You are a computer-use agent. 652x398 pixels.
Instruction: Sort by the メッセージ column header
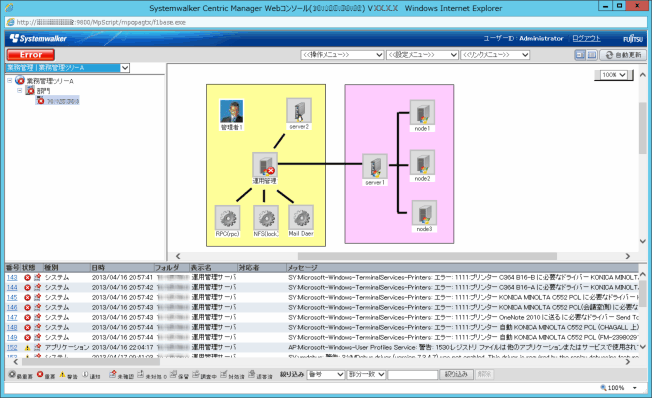462,267
